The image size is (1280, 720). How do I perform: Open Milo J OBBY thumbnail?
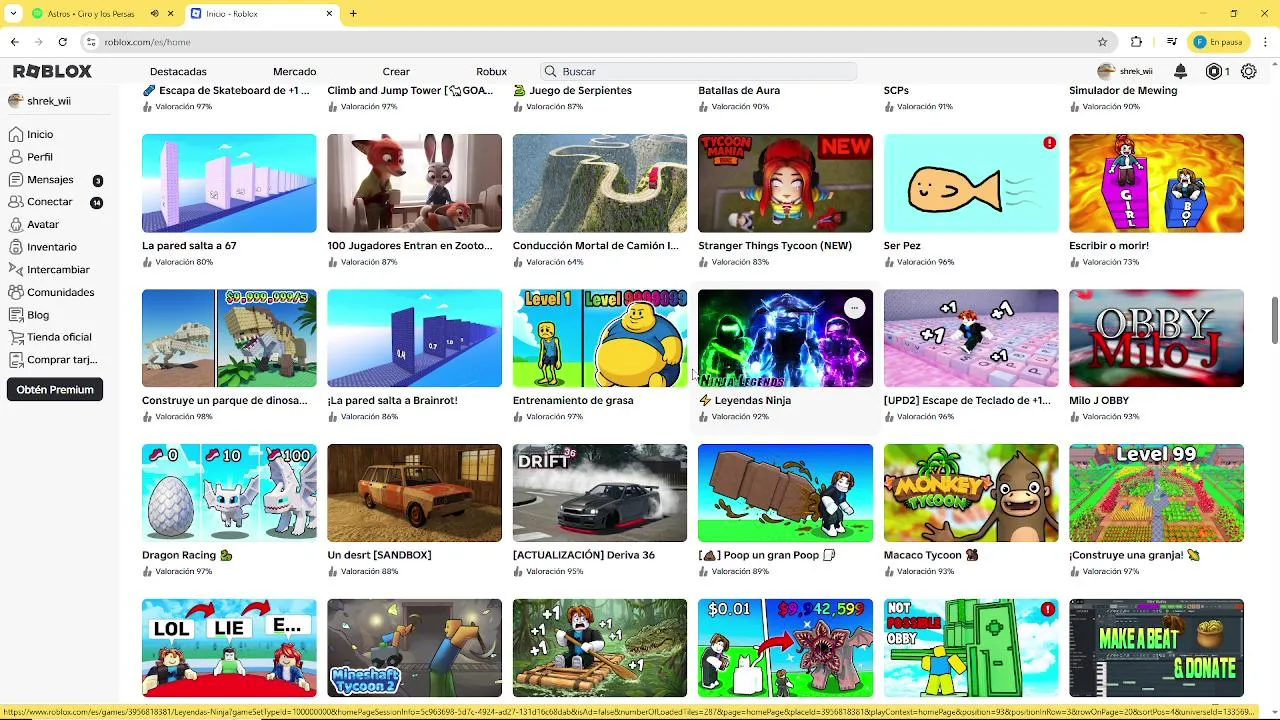(x=1156, y=338)
